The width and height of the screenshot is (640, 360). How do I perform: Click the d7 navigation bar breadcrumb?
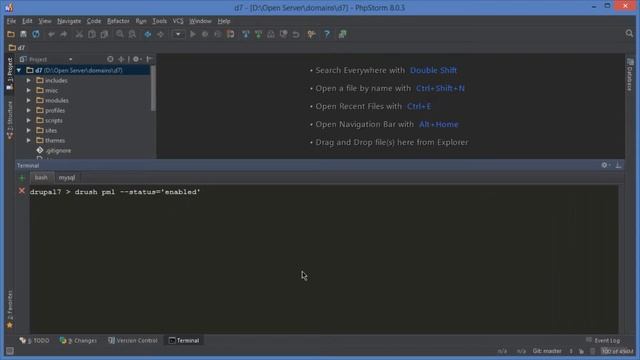[17, 48]
